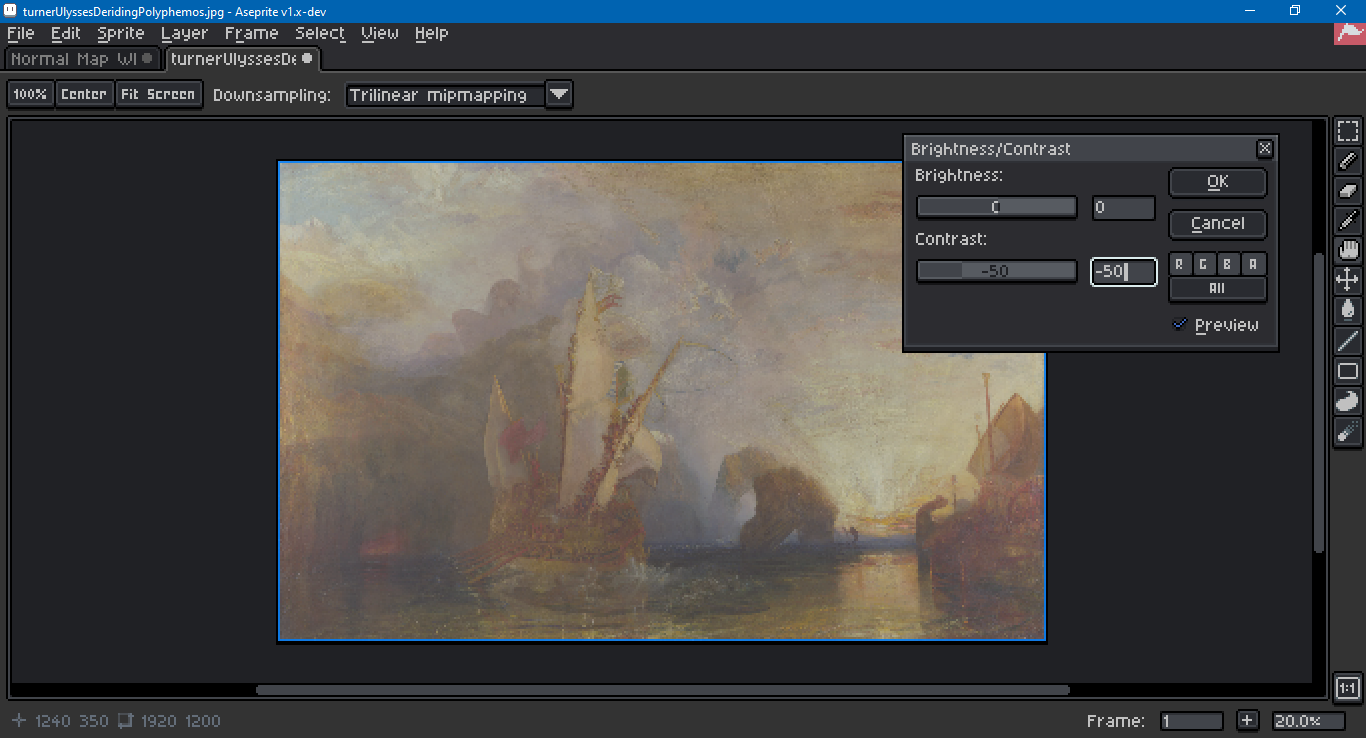The height and width of the screenshot is (738, 1366).
Task: Toggle the B channel button
Action: point(1228,264)
